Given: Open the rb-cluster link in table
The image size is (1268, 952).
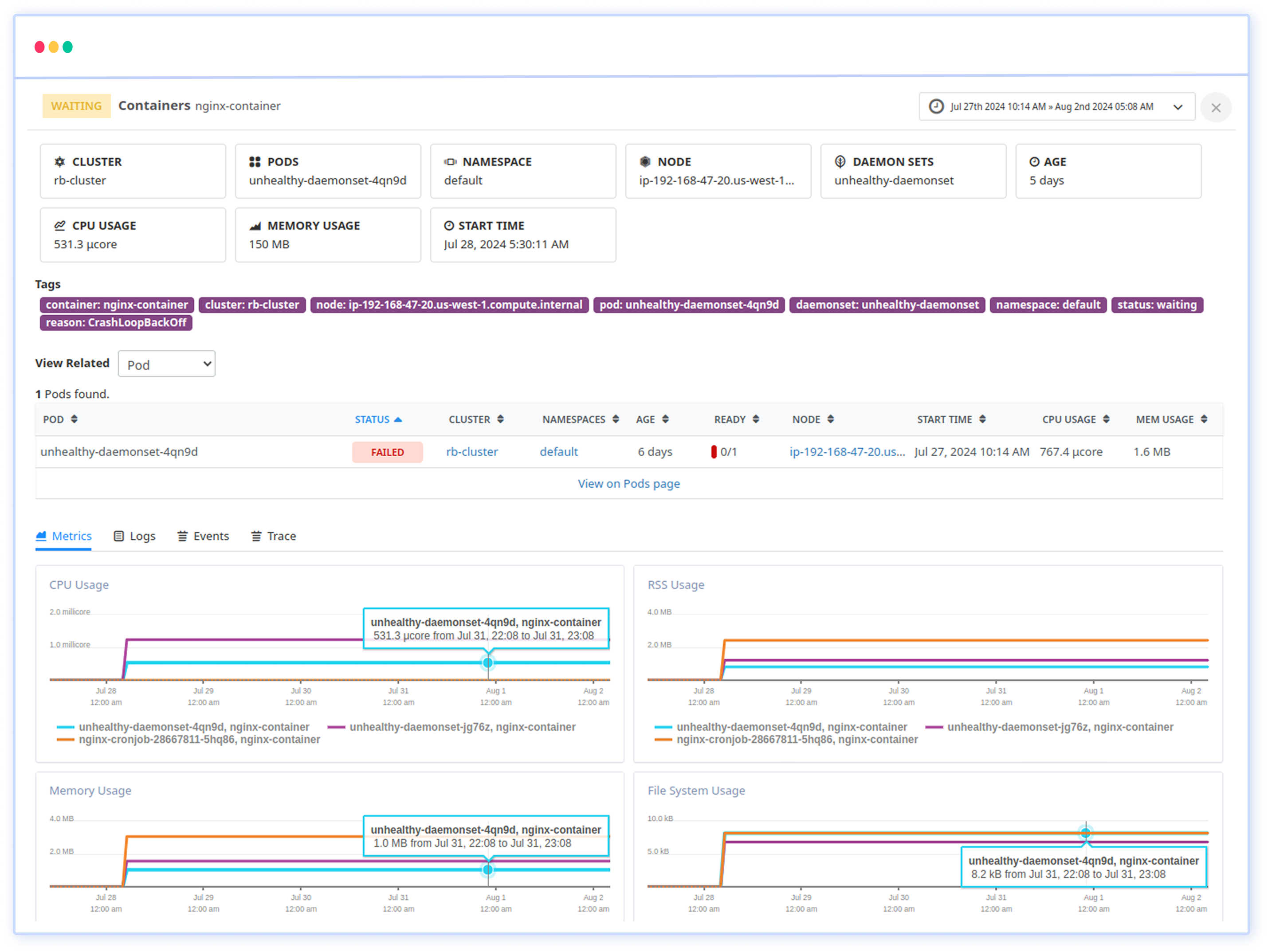Looking at the screenshot, I should tap(472, 452).
